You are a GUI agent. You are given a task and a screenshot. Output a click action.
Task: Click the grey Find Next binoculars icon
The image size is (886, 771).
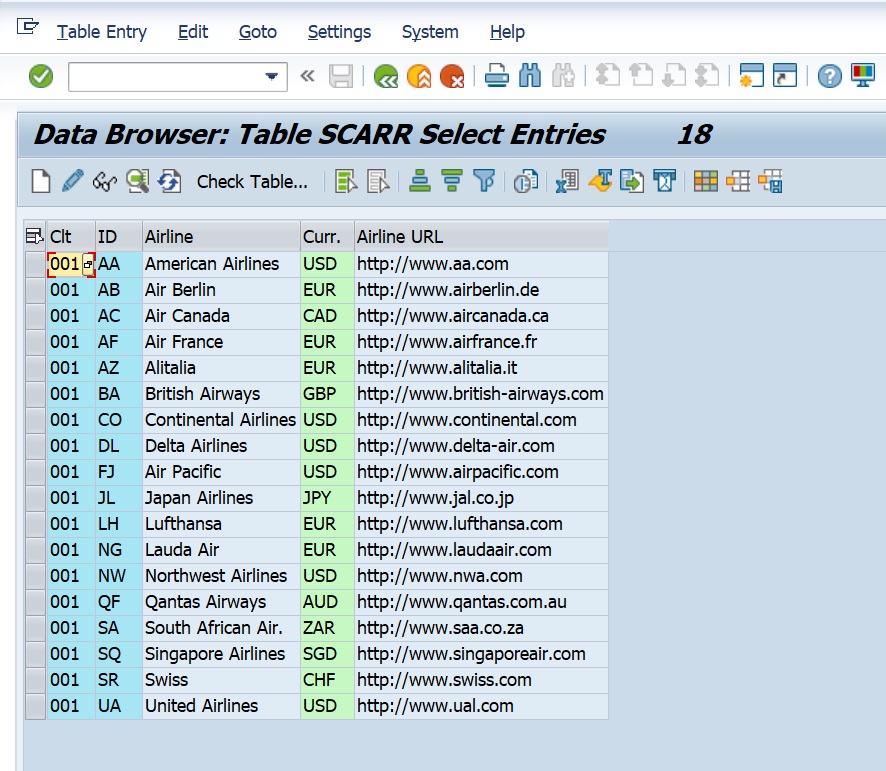pyautogui.click(x=563, y=76)
